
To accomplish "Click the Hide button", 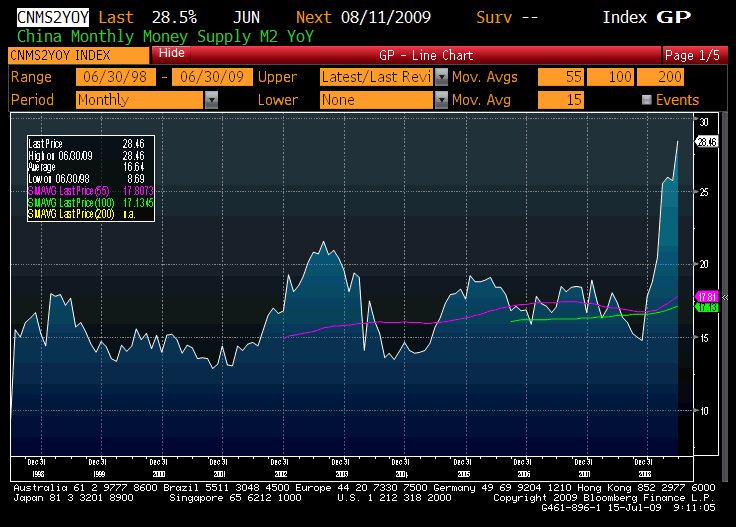I will coord(171,53).
